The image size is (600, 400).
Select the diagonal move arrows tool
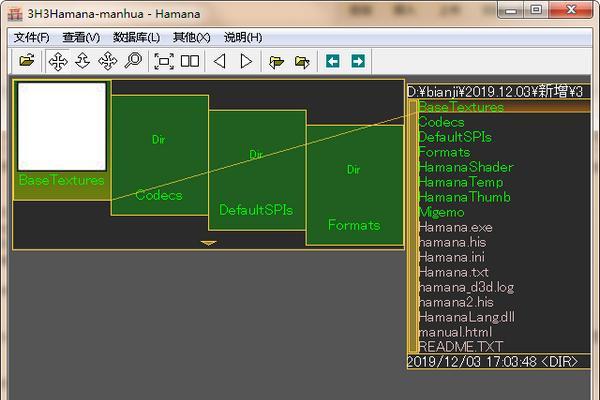coord(108,61)
